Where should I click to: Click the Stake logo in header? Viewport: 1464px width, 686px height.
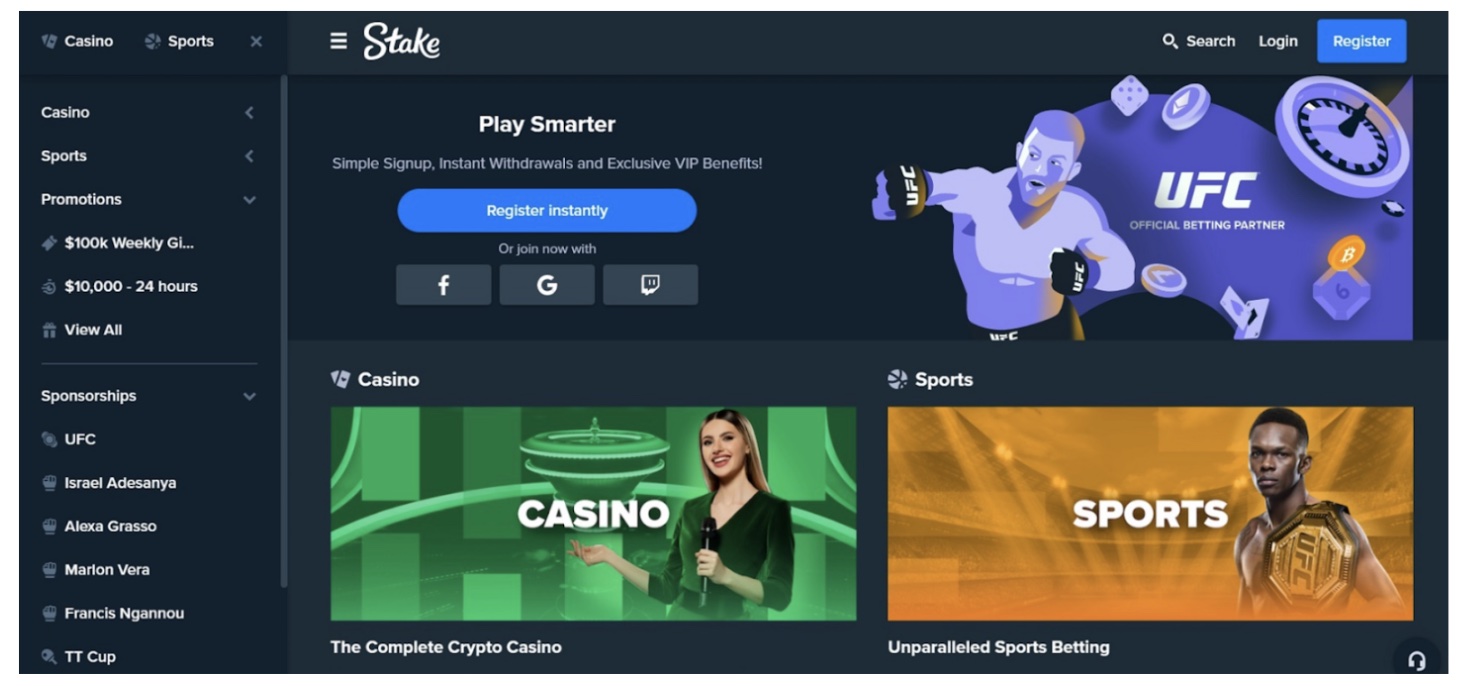pos(401,41)
